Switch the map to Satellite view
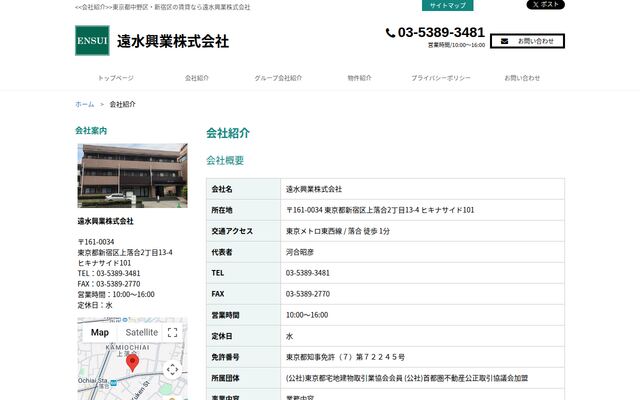640x400 pixels. 142,333
